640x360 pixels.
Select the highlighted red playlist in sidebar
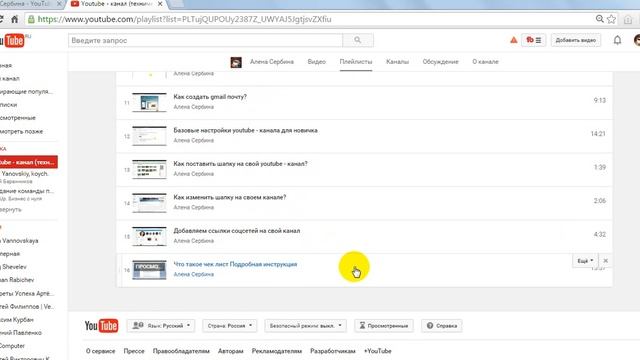pos(29,162)
